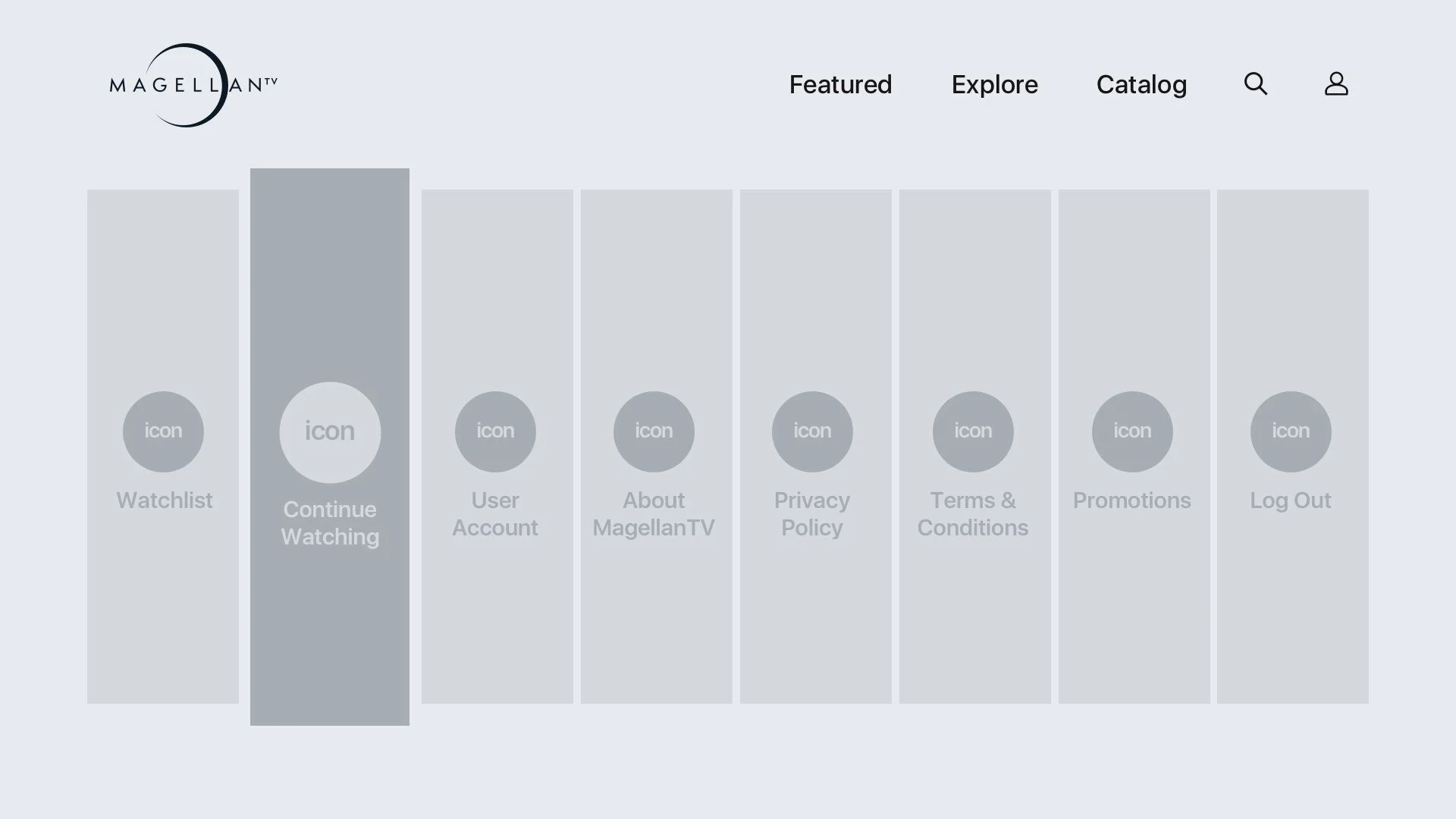This screenshot has width=1456, height=819.
Task: Click the Watchlist text label
Action: (164, 500)
